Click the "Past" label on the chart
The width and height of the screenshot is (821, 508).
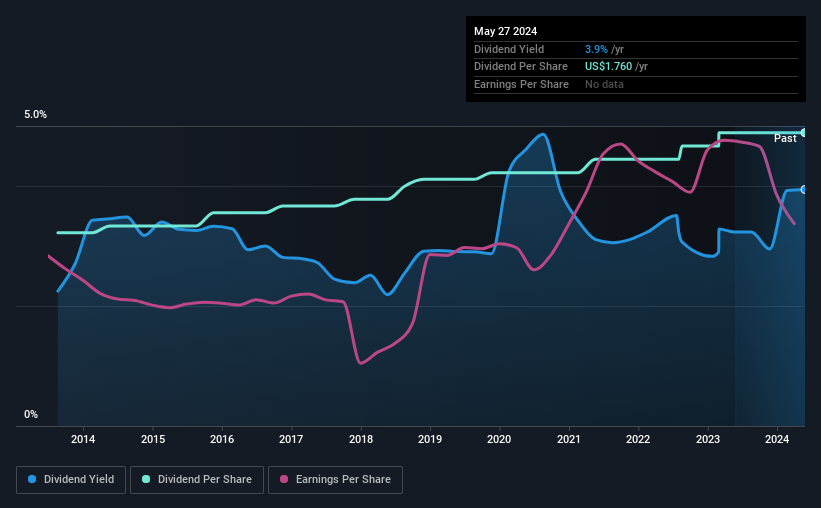[x=785, y=138]
